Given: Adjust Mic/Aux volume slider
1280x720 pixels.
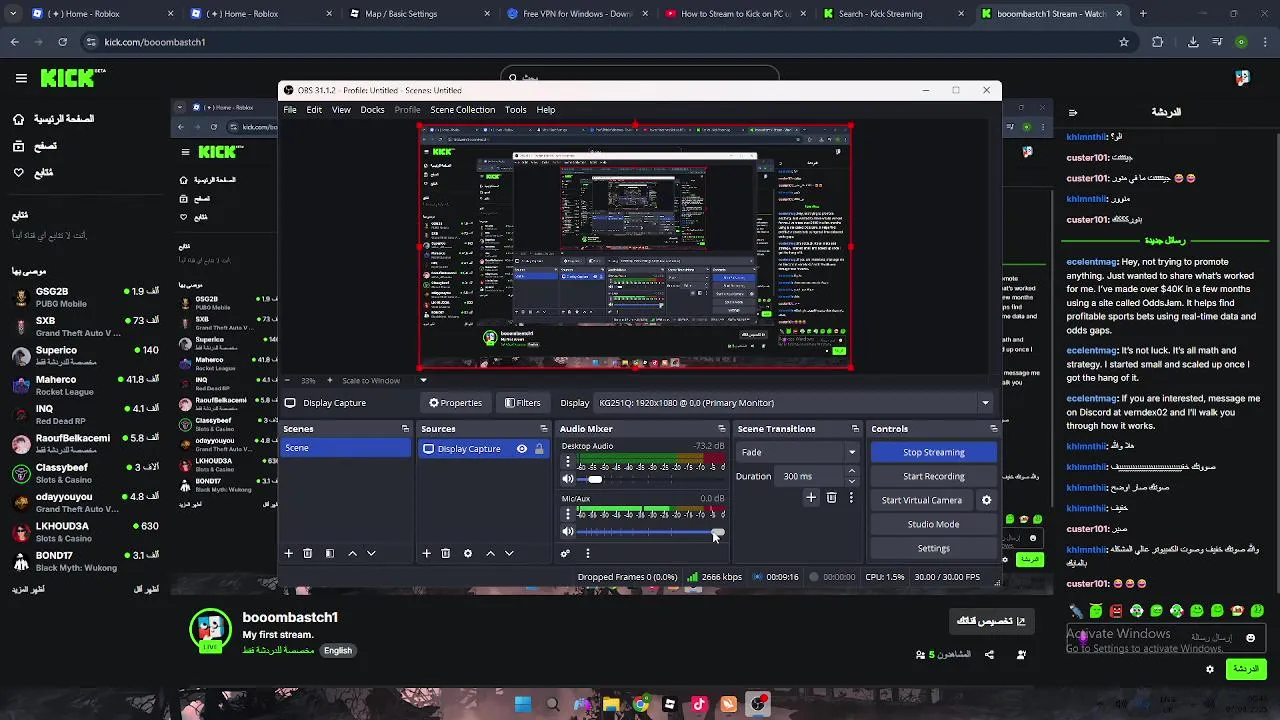Looking at the screenshot, I should [x=651, y=532].
